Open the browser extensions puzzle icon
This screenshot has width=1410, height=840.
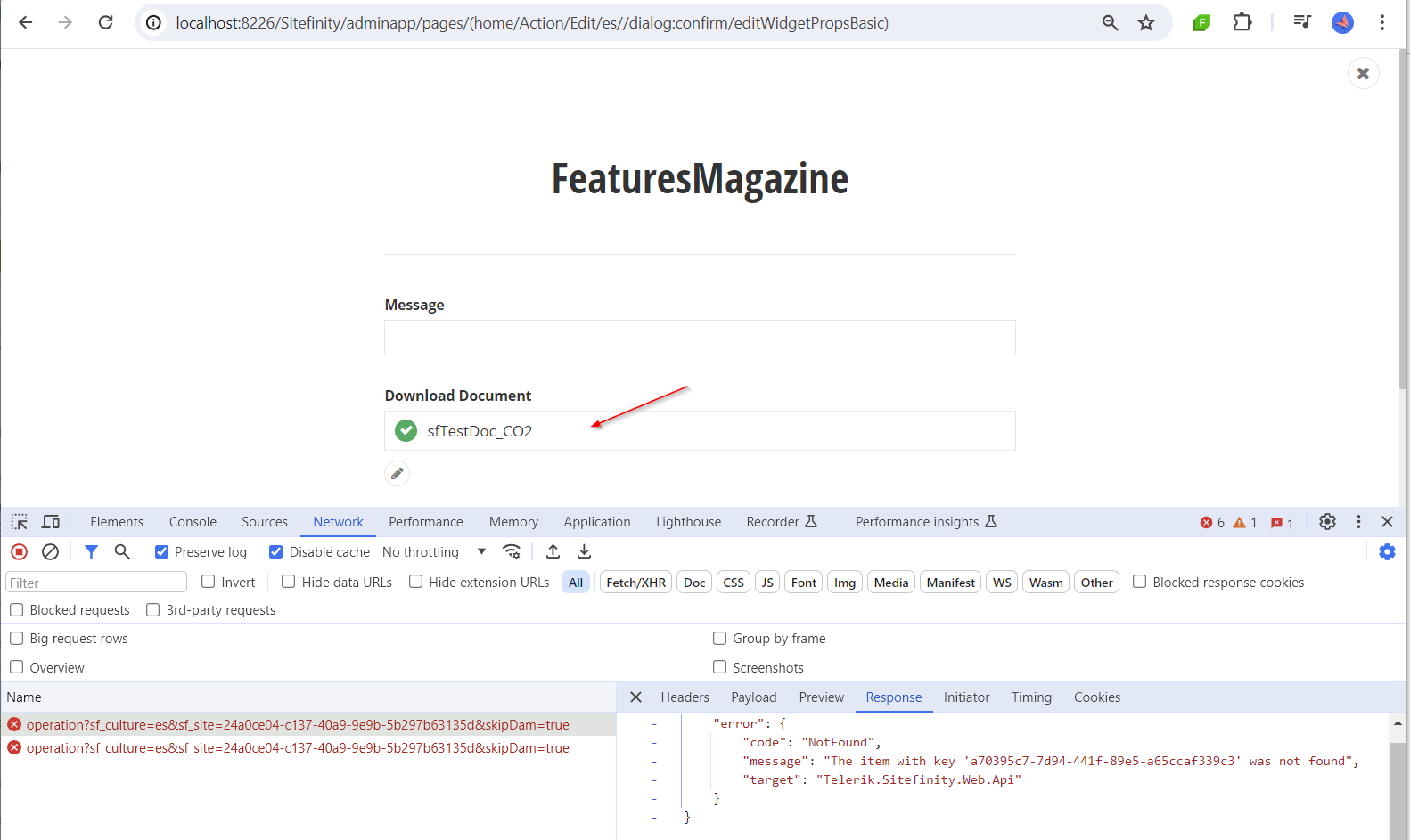[1242, 22]
